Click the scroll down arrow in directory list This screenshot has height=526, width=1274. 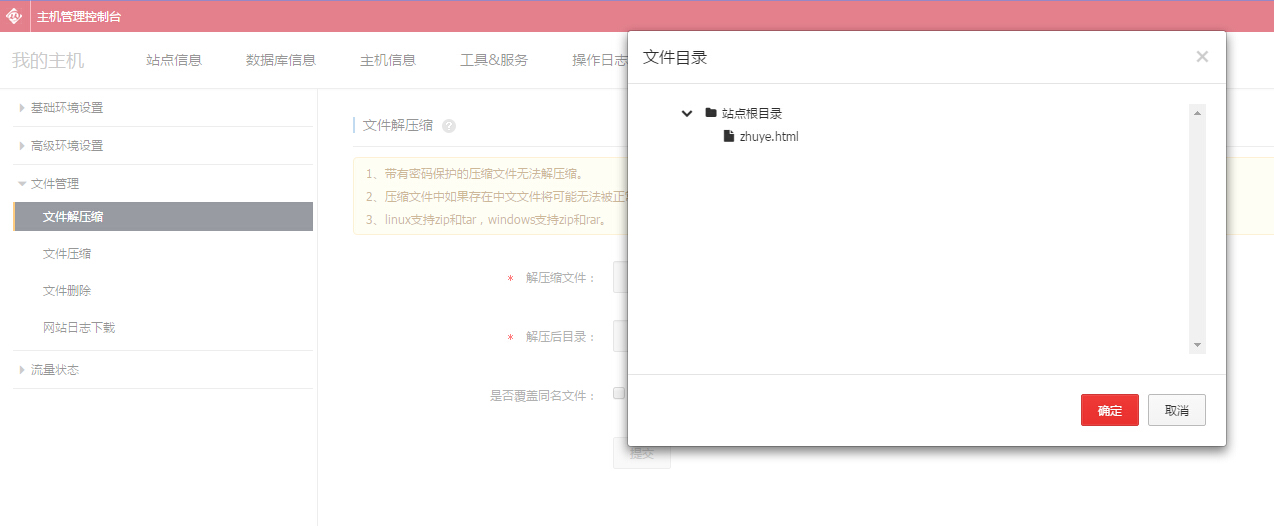pyautogui.click(x=1197, y=345)
